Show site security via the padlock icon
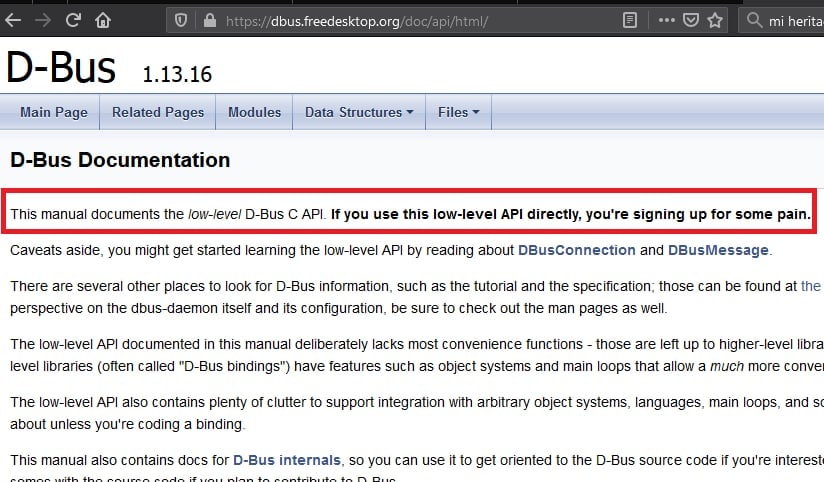The width and height of the screenshot is (824, 482). (x=210, y=20)
